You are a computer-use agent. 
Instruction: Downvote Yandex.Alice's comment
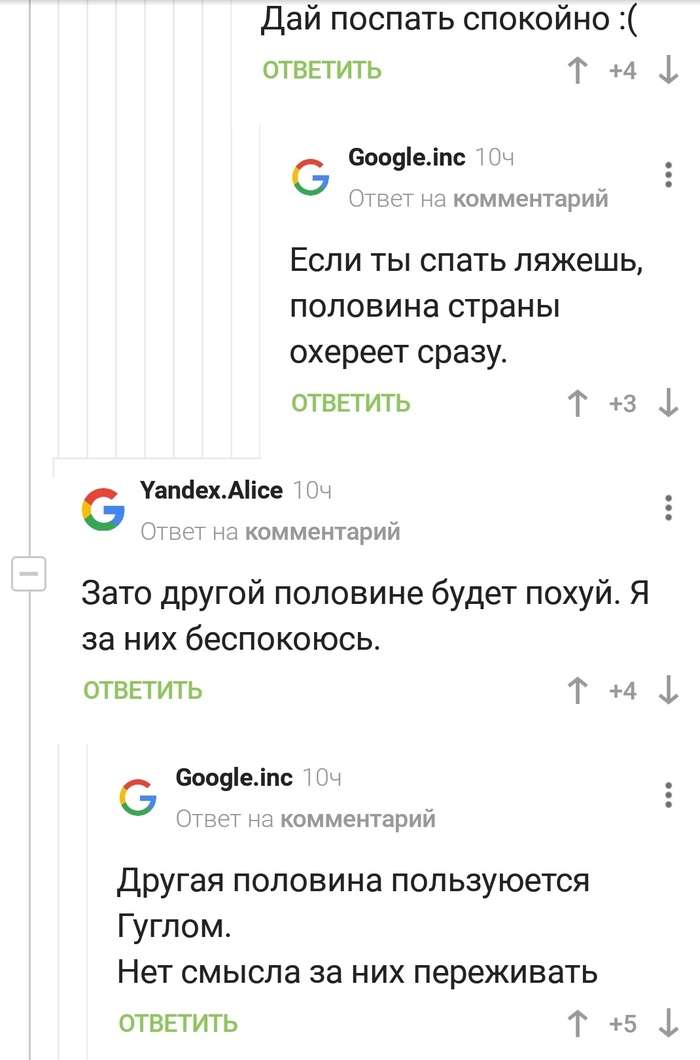click(669, 690)
